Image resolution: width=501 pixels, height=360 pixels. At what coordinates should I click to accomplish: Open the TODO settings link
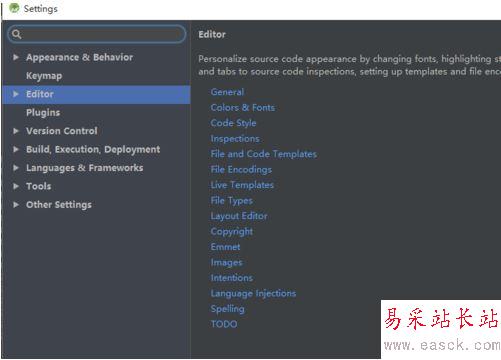224,324
